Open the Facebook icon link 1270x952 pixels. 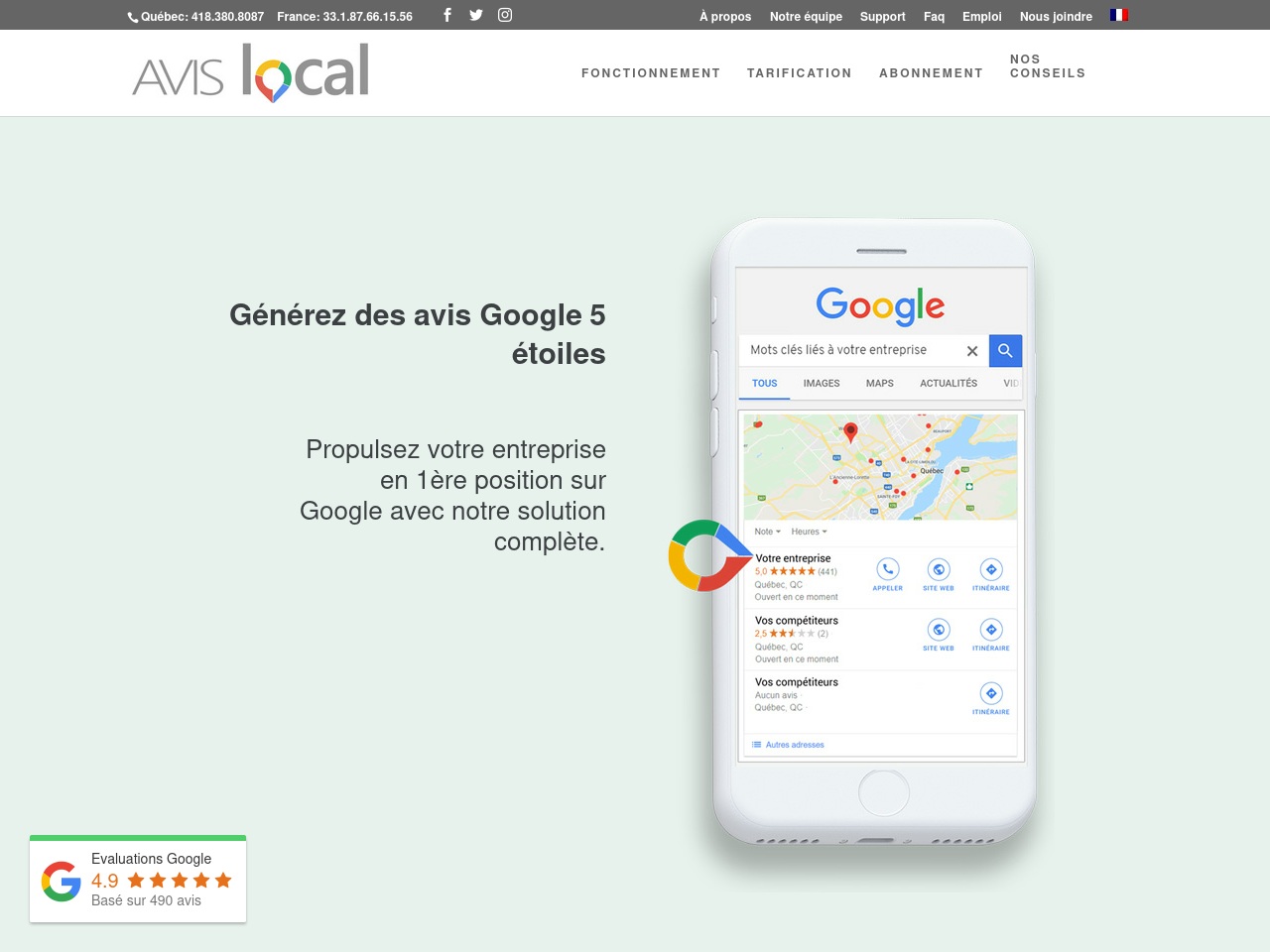click(447, 15)
